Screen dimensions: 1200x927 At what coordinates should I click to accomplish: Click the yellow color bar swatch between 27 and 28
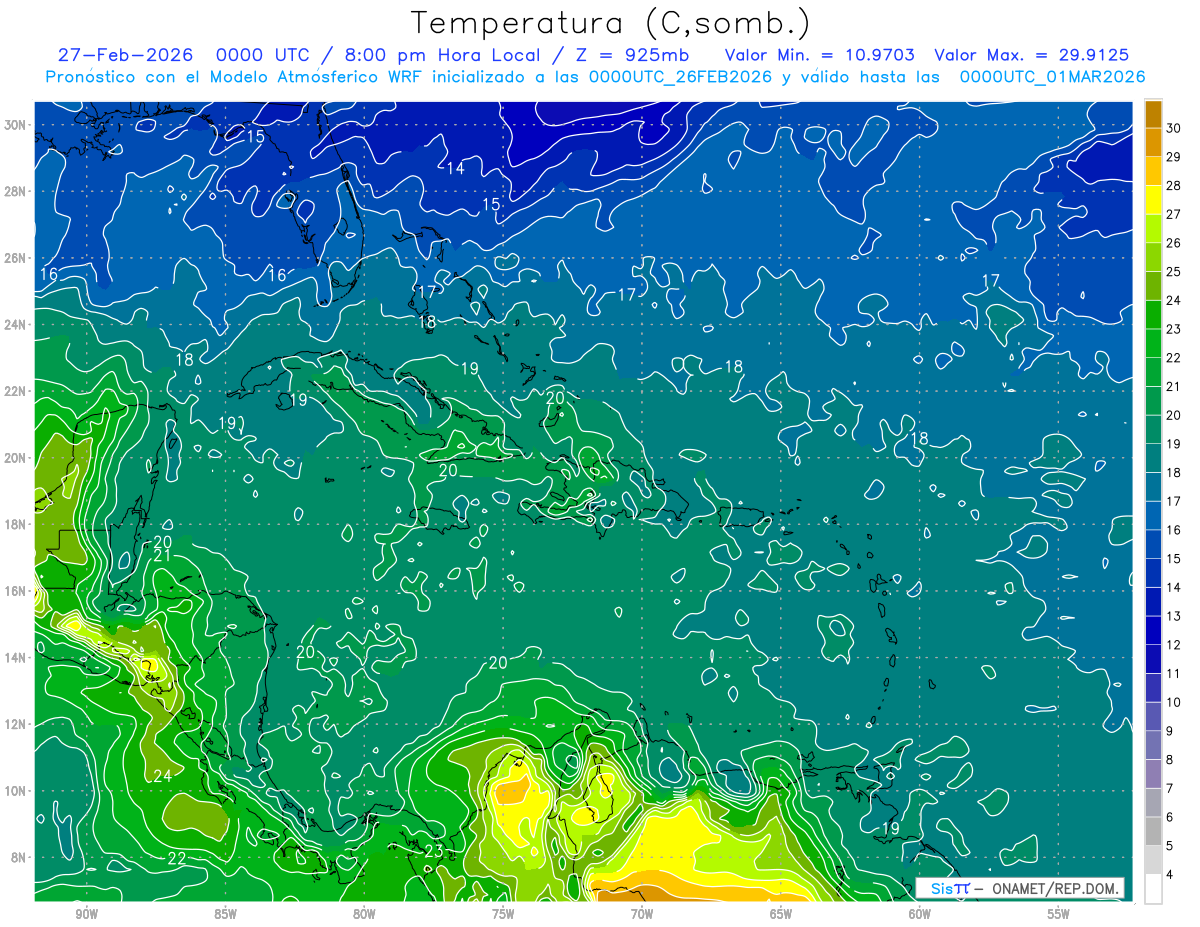pyautogui.click(x=1153, y=199)
